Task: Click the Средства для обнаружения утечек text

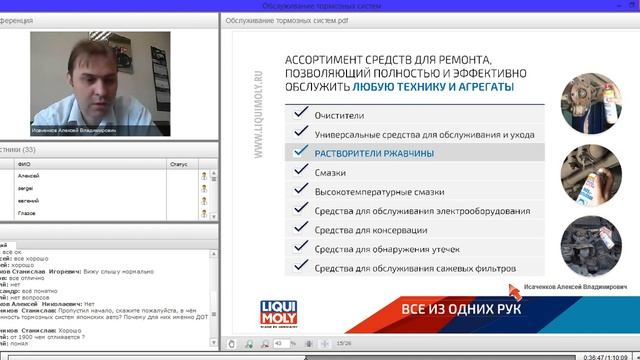Action: 387,249
